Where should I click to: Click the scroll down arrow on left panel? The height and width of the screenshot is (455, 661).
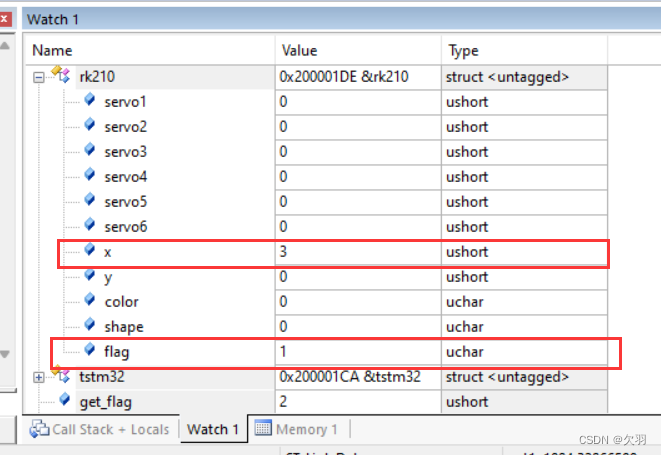pos(5,354)
